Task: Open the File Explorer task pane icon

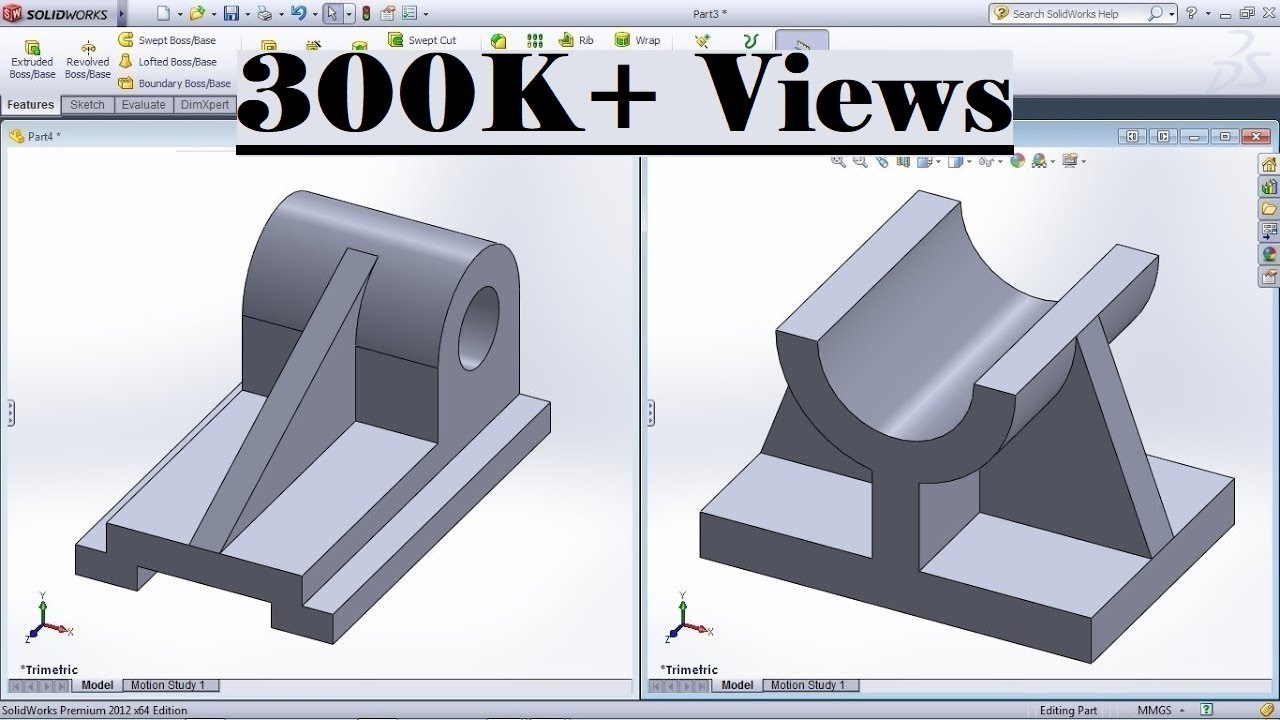Action: (x=1270, y=209)
